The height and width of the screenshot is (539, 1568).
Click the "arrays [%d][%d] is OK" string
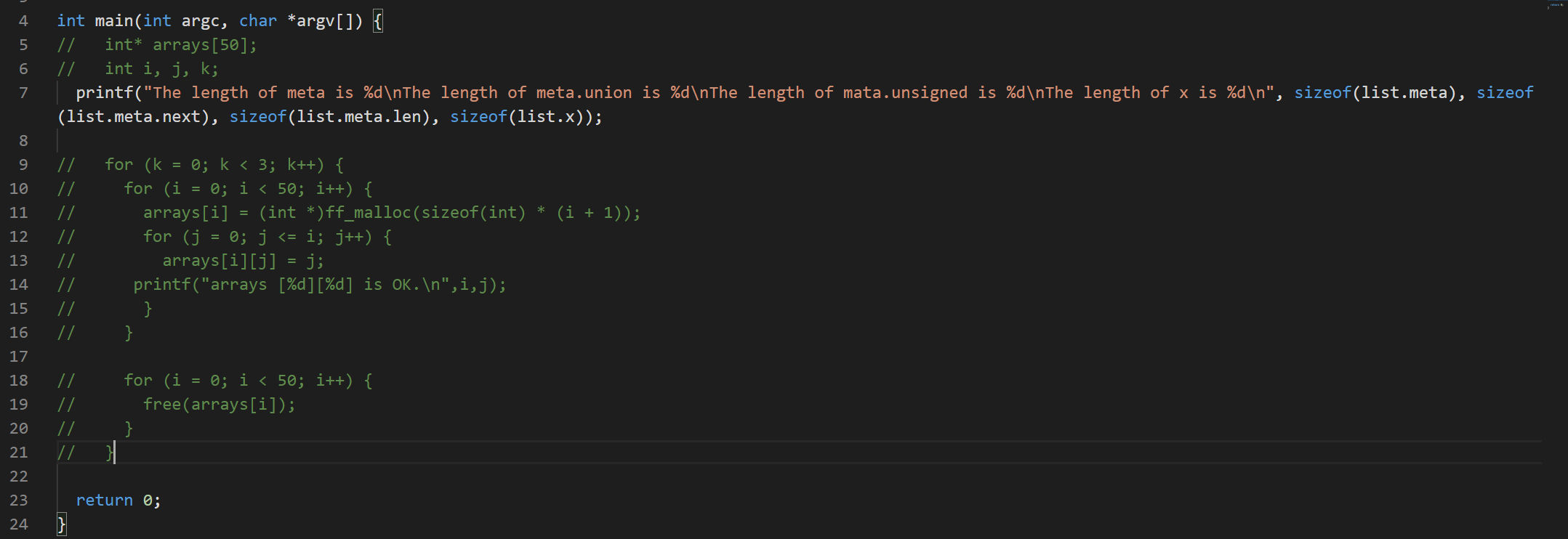tap(320, 285)
